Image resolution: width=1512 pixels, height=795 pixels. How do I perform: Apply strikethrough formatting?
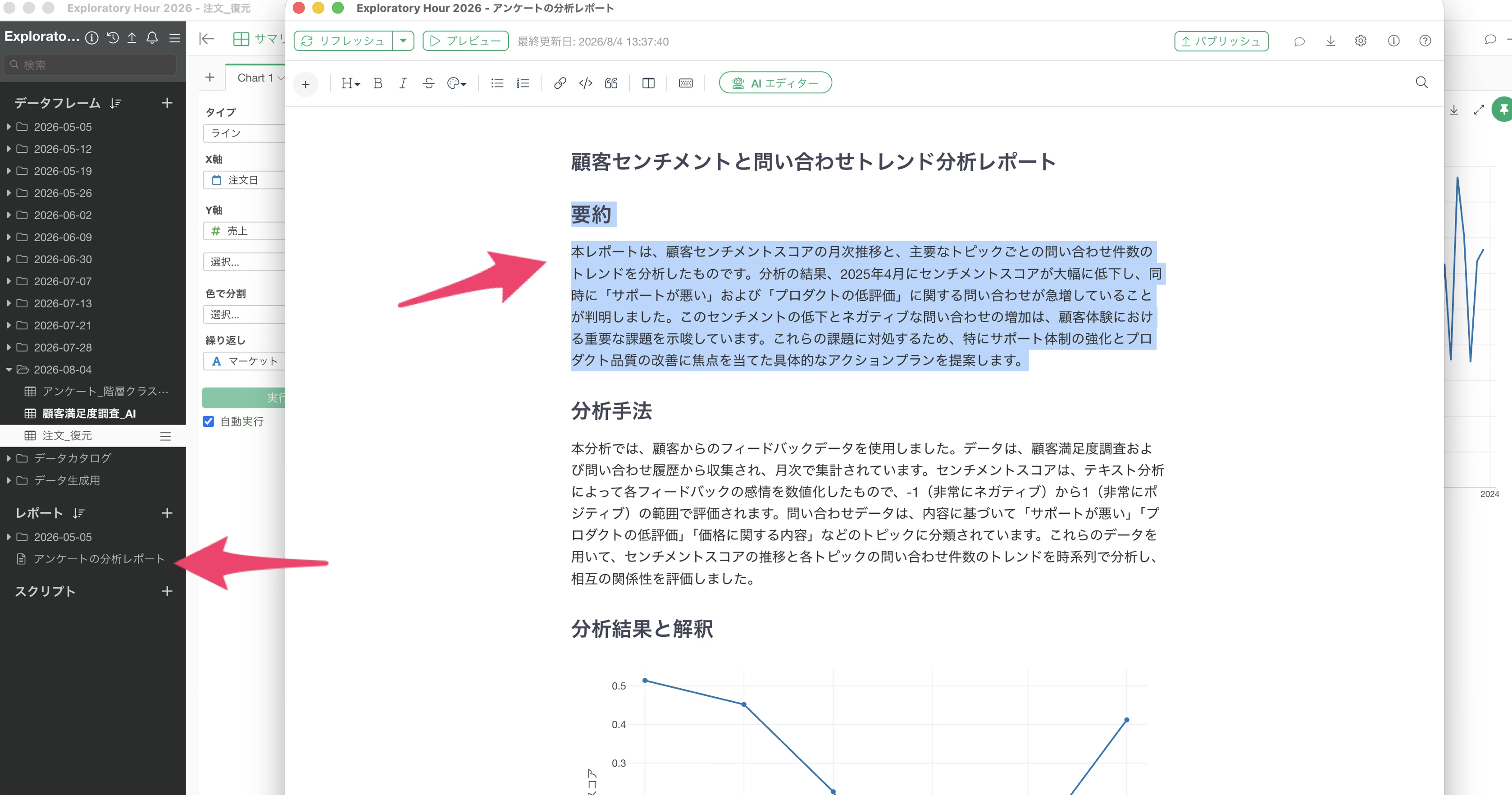coord(428,83)
